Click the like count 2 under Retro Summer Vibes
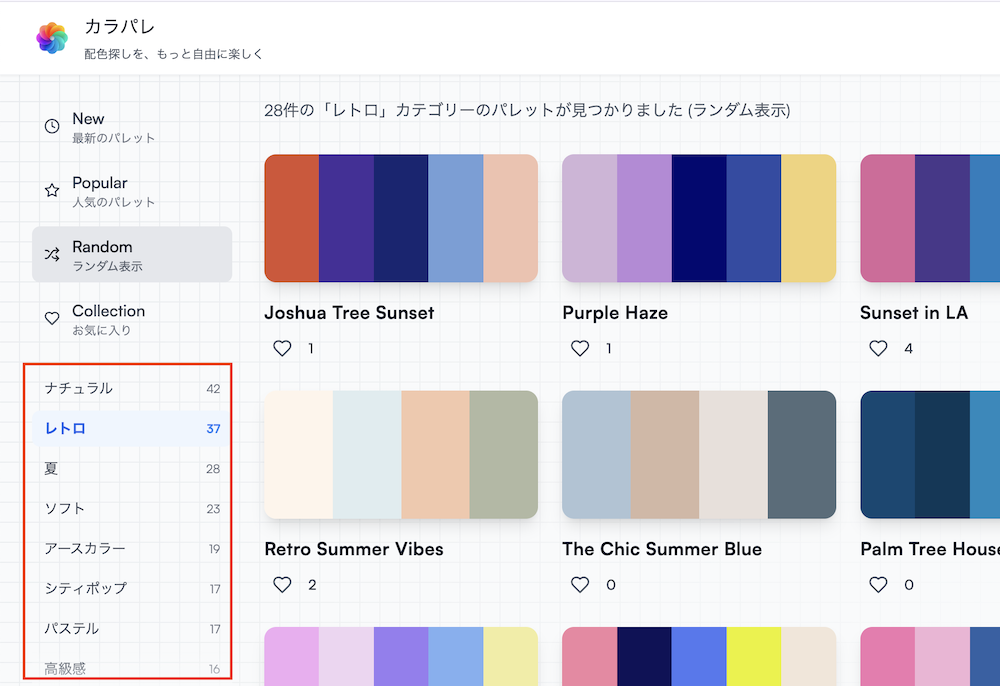 coord(312,585)
